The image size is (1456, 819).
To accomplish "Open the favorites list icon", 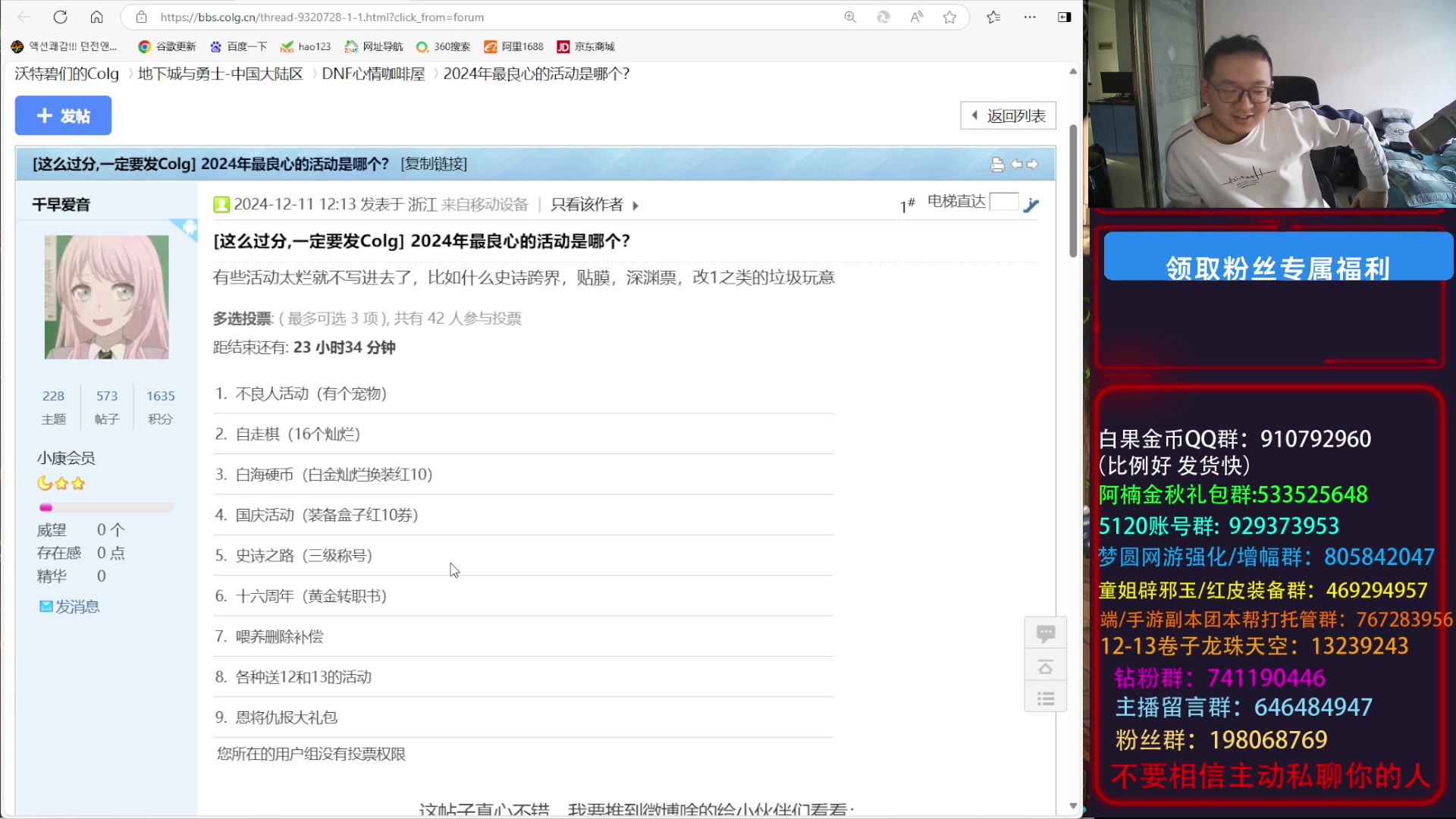I will (993, 17).
